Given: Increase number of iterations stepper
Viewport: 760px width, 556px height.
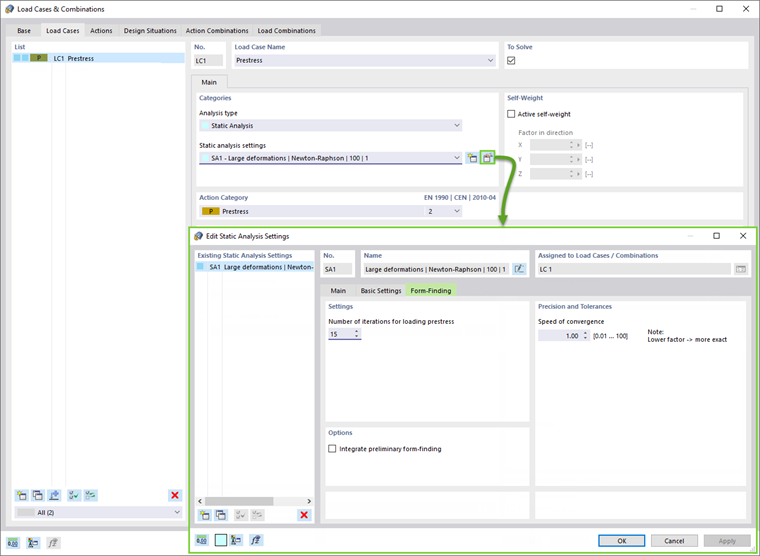Looking at the screenshot, I should click(357, 332).
